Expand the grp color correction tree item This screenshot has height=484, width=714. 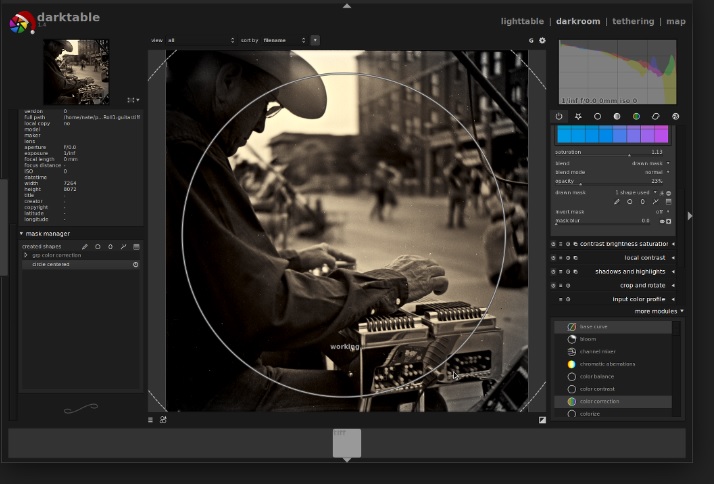tap(25, 255)
